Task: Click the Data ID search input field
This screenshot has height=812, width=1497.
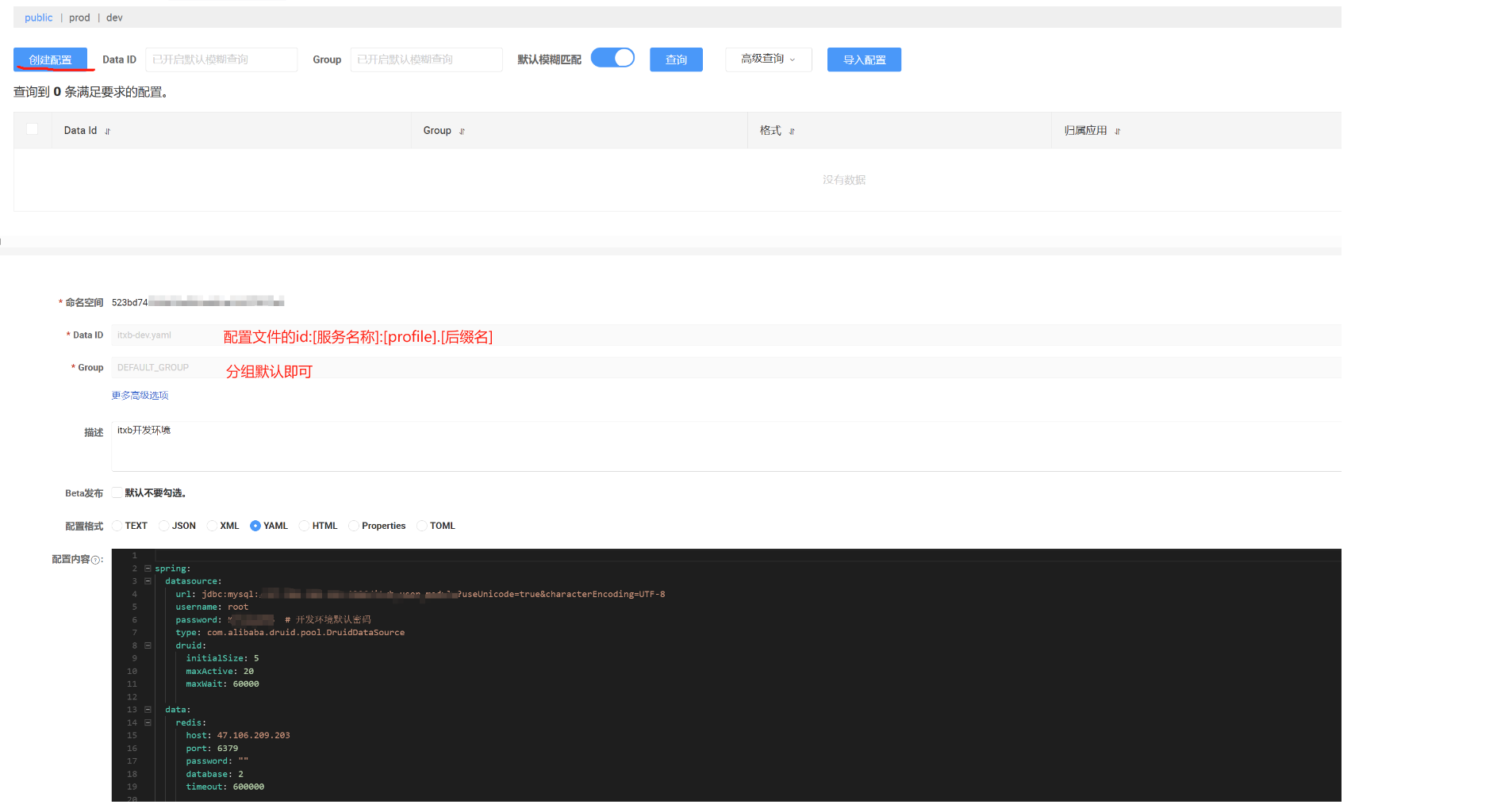Action: [x=221, y=59]
